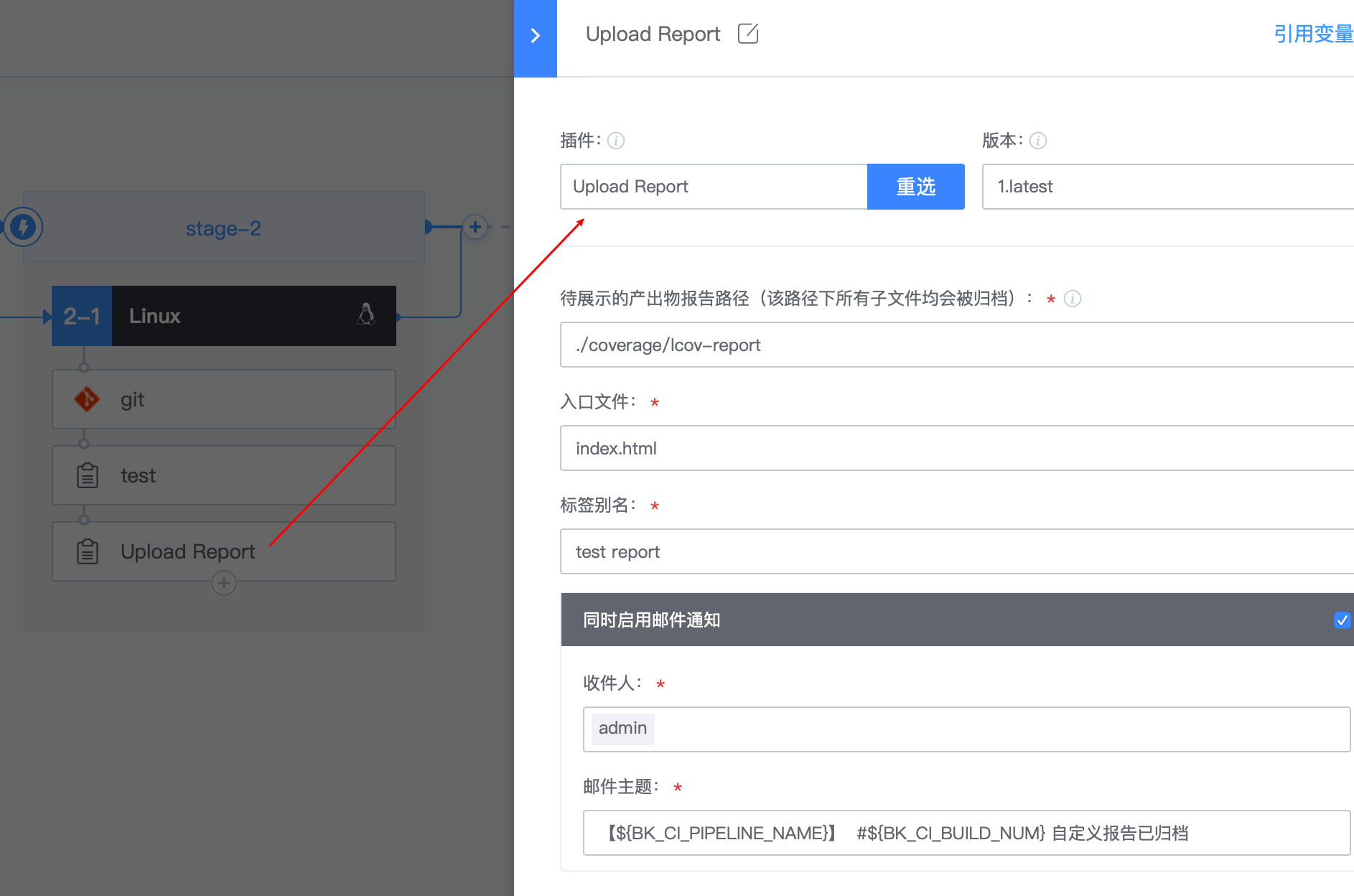Click the Linux penguin icon on job 2-1

point(366,314)
